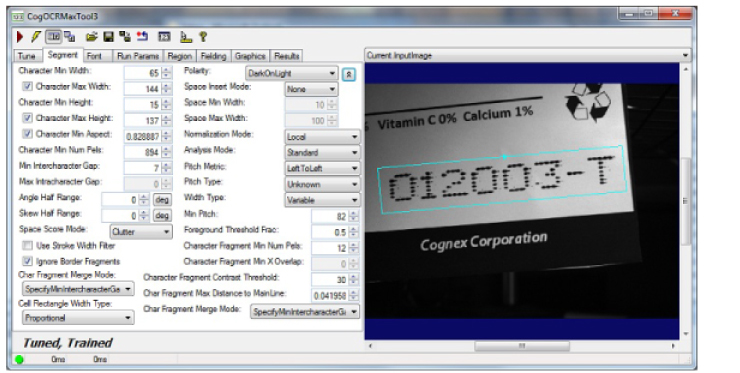740x373 pixels.
Task: Open a saved tool file folder icon
Action: pyautogui.click(x=92, y=36)
